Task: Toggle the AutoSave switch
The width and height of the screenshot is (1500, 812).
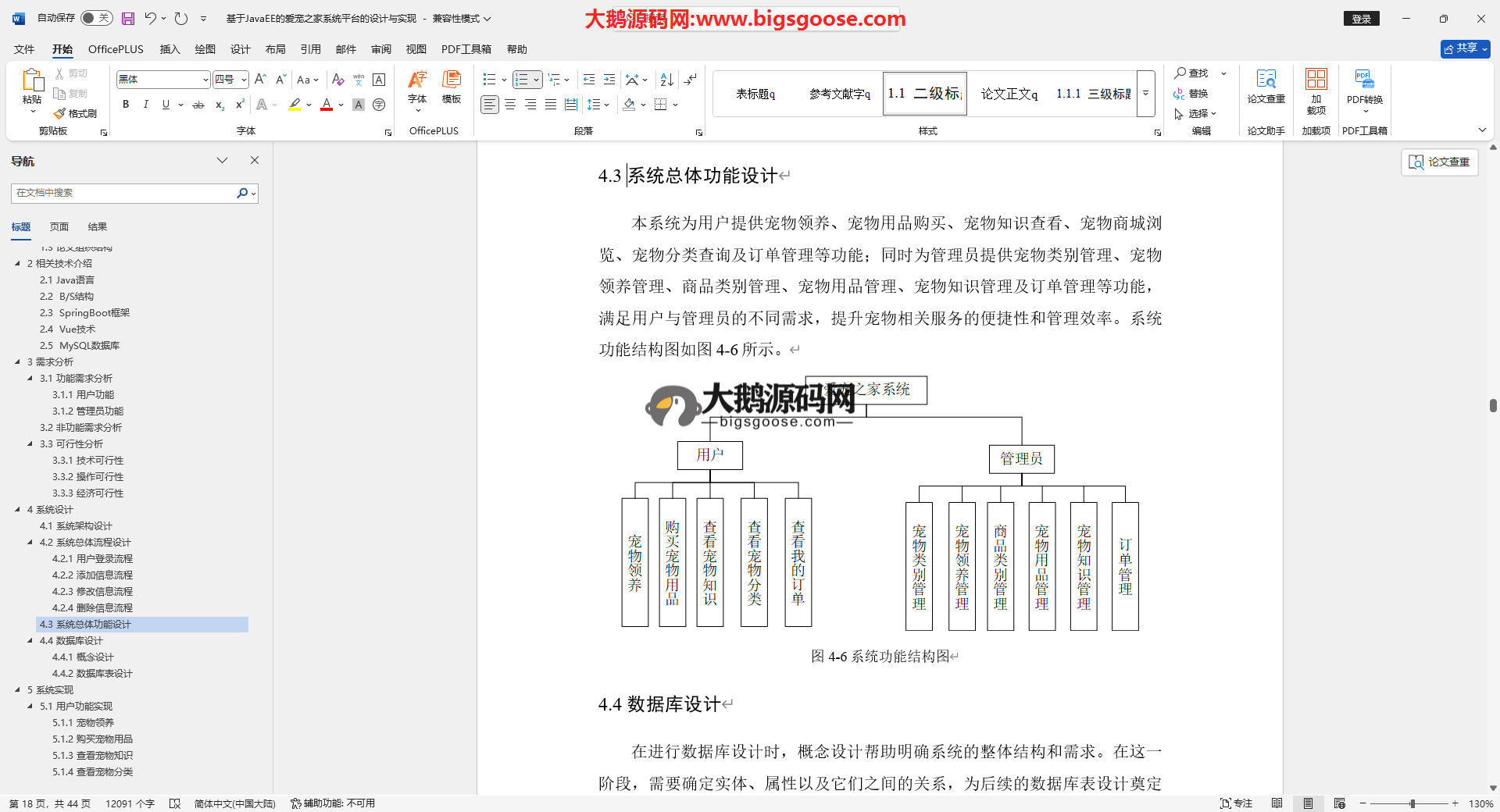Action: click(96, 18)
